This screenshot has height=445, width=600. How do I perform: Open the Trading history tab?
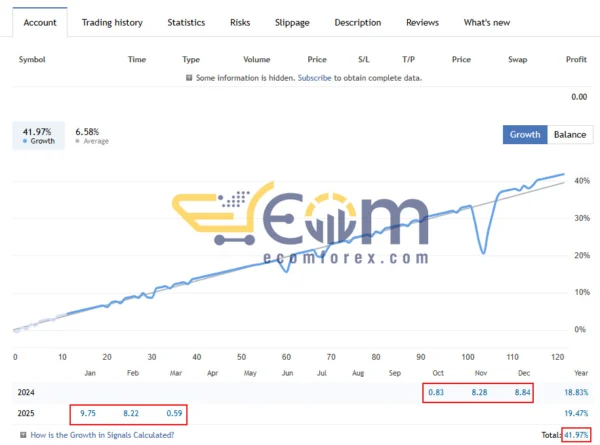112,22
